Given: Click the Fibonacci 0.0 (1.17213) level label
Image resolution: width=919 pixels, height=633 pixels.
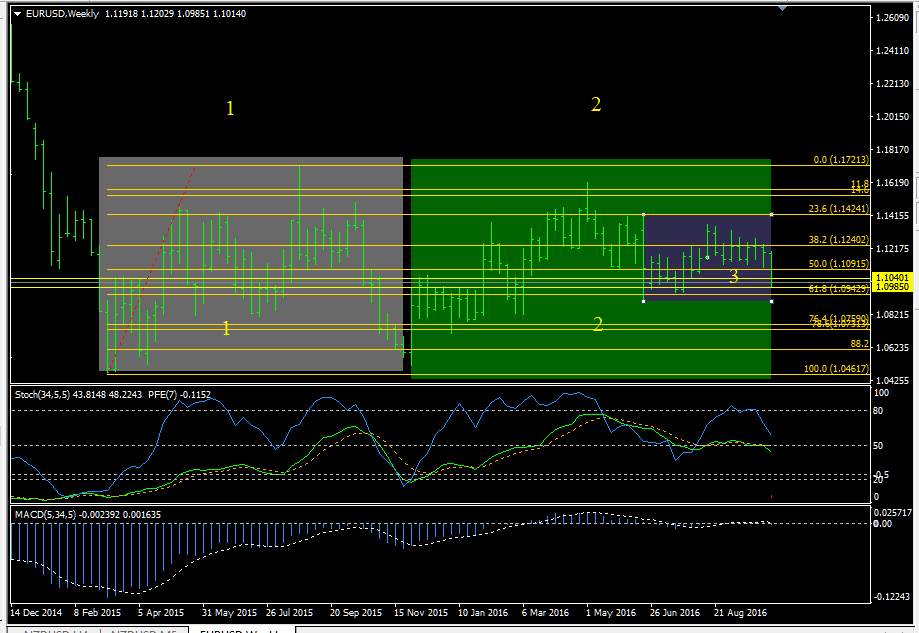Looking at the screenshot, I should coord(841,159).
